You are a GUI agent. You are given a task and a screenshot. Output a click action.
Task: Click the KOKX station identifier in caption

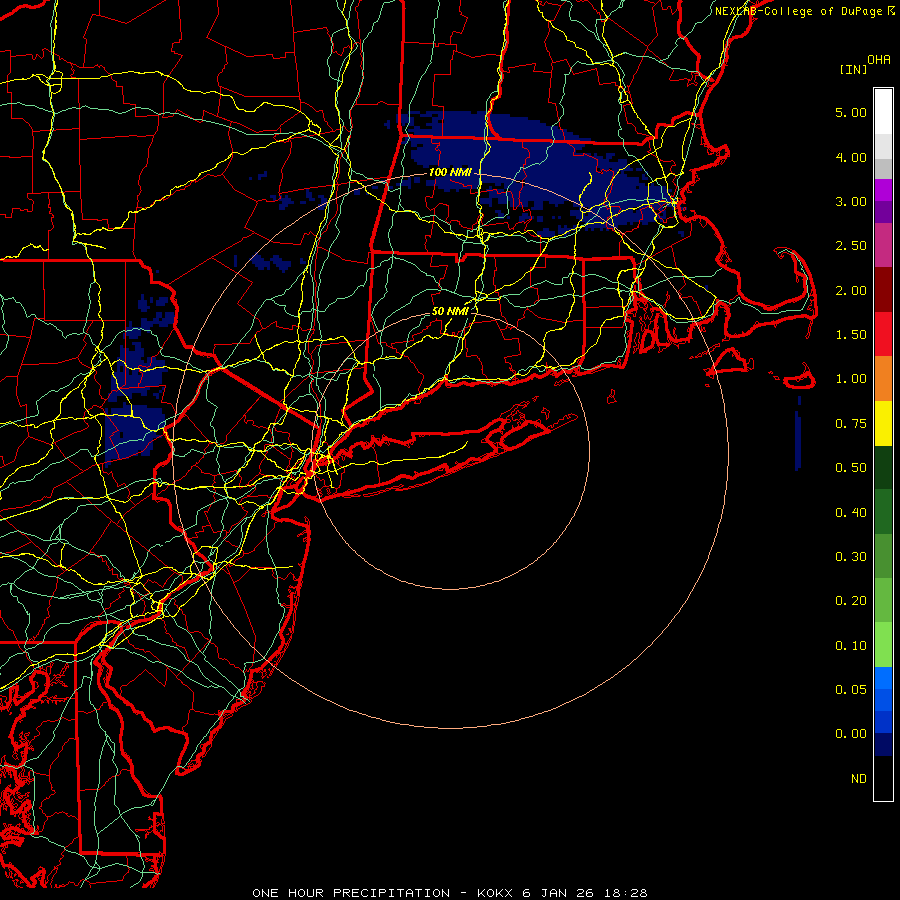click(495, 893)
